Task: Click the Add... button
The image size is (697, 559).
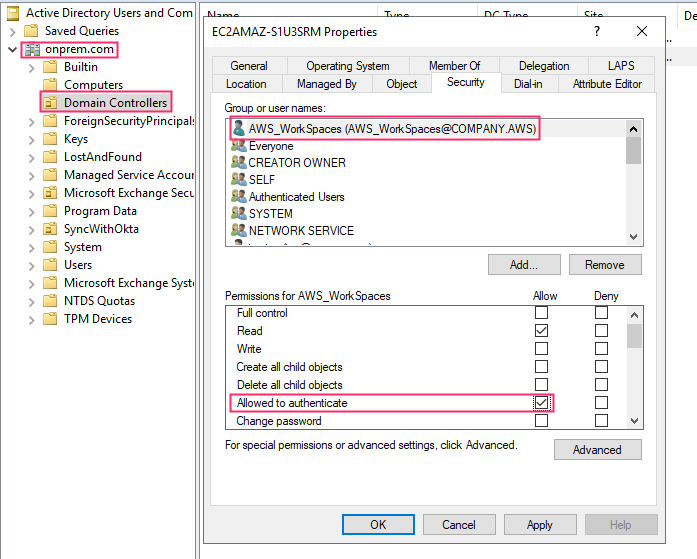Action: tap(524, 265)
